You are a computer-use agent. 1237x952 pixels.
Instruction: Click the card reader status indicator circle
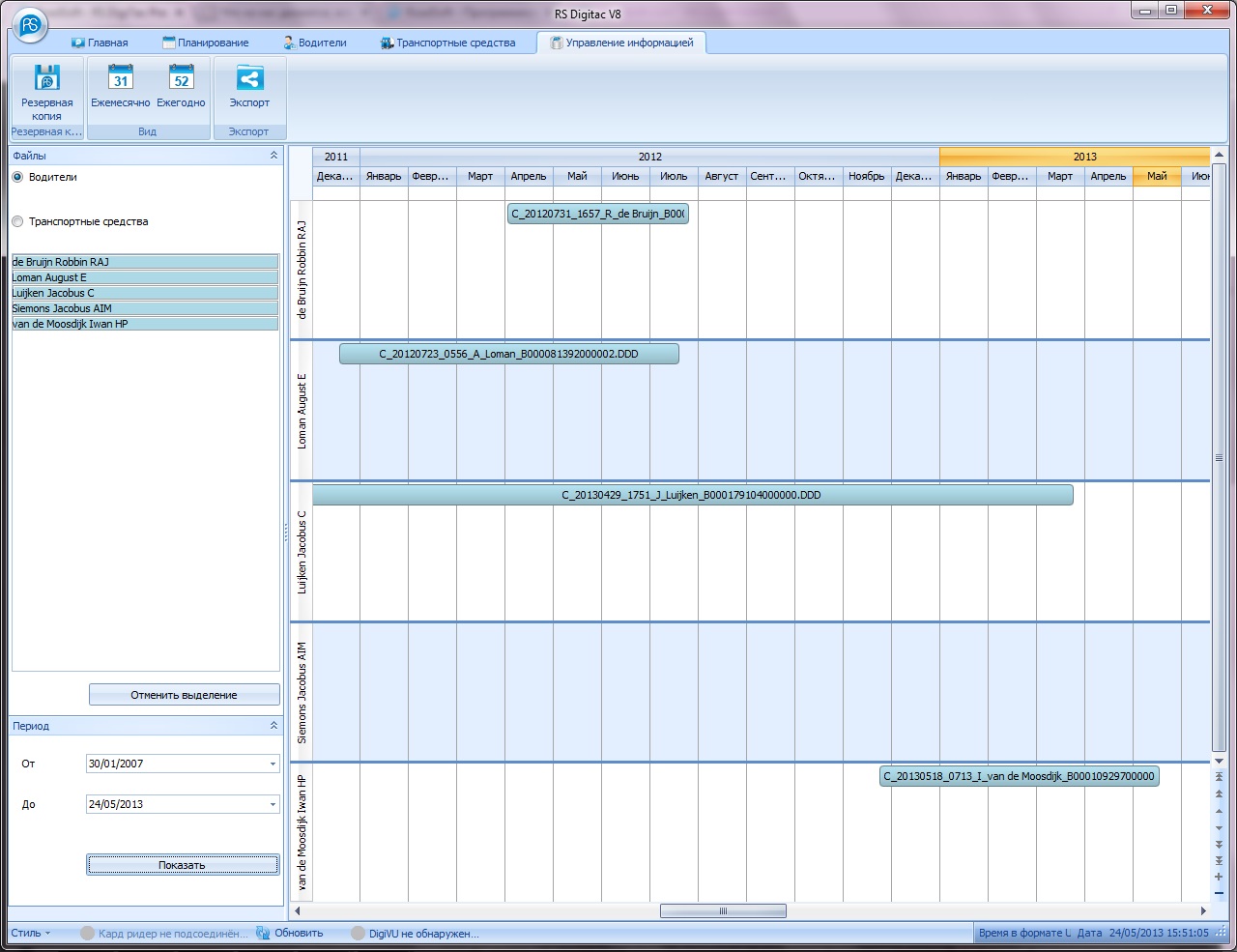88,934
